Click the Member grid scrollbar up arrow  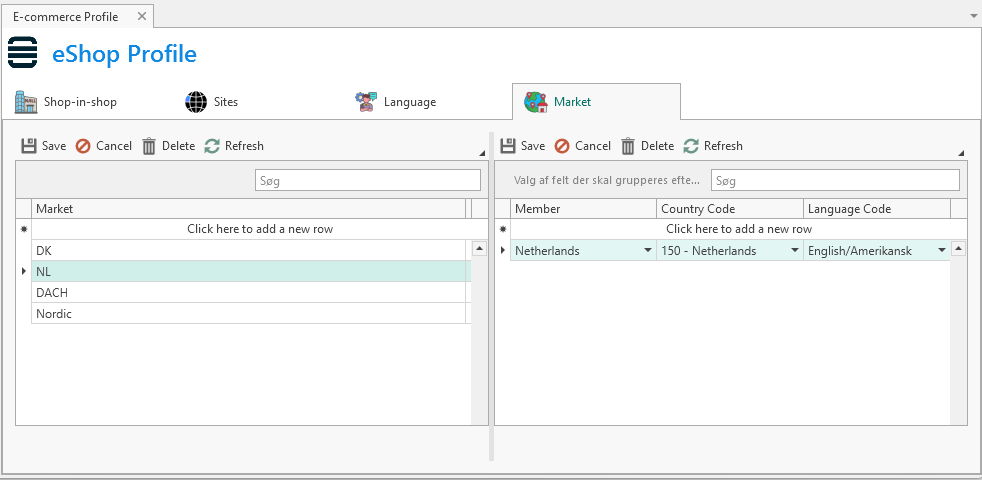point(958,249)
